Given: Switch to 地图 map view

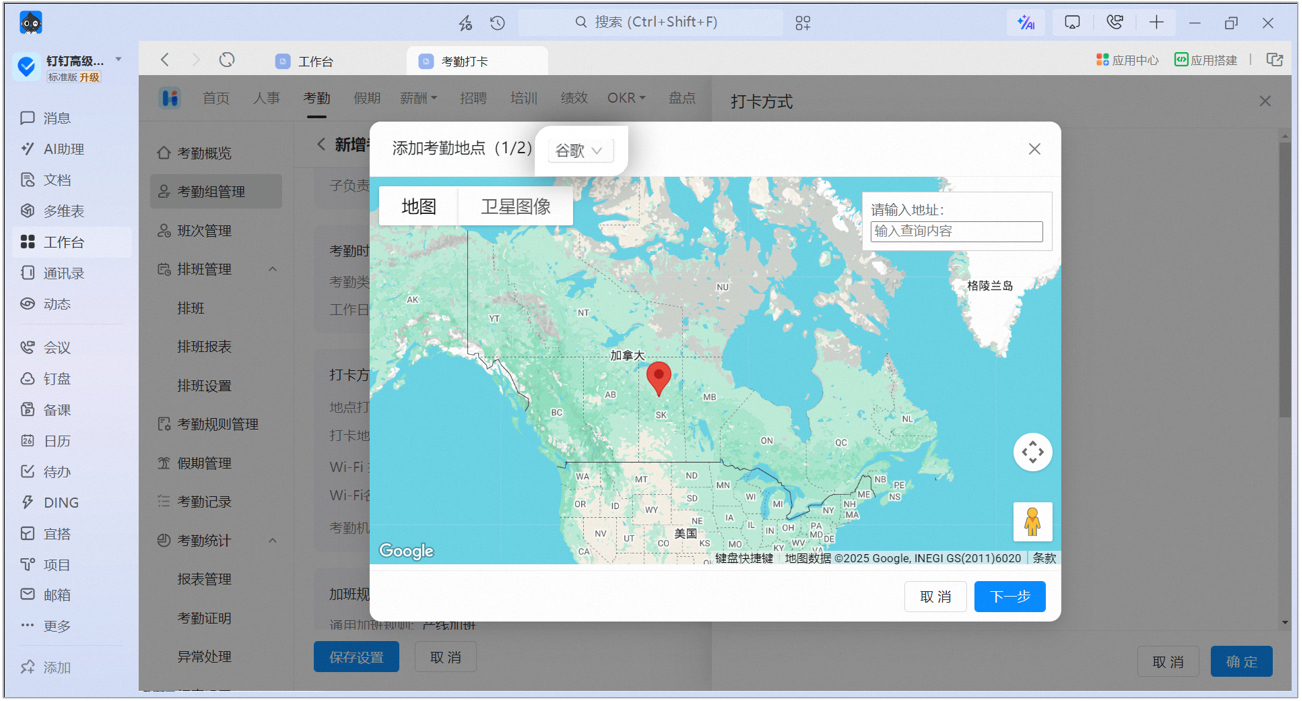Looking at the screenshot, I should coord(419,206).
